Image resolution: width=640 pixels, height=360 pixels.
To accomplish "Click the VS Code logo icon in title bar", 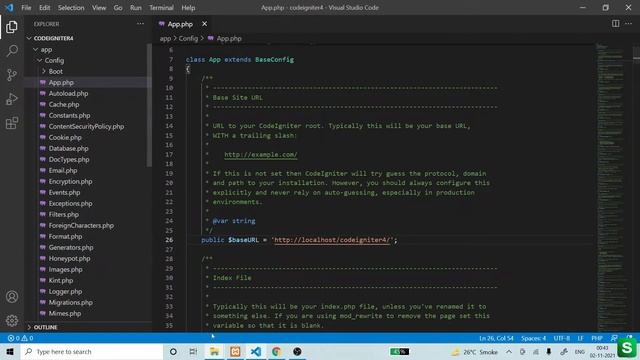I will [x=9, y=7].
